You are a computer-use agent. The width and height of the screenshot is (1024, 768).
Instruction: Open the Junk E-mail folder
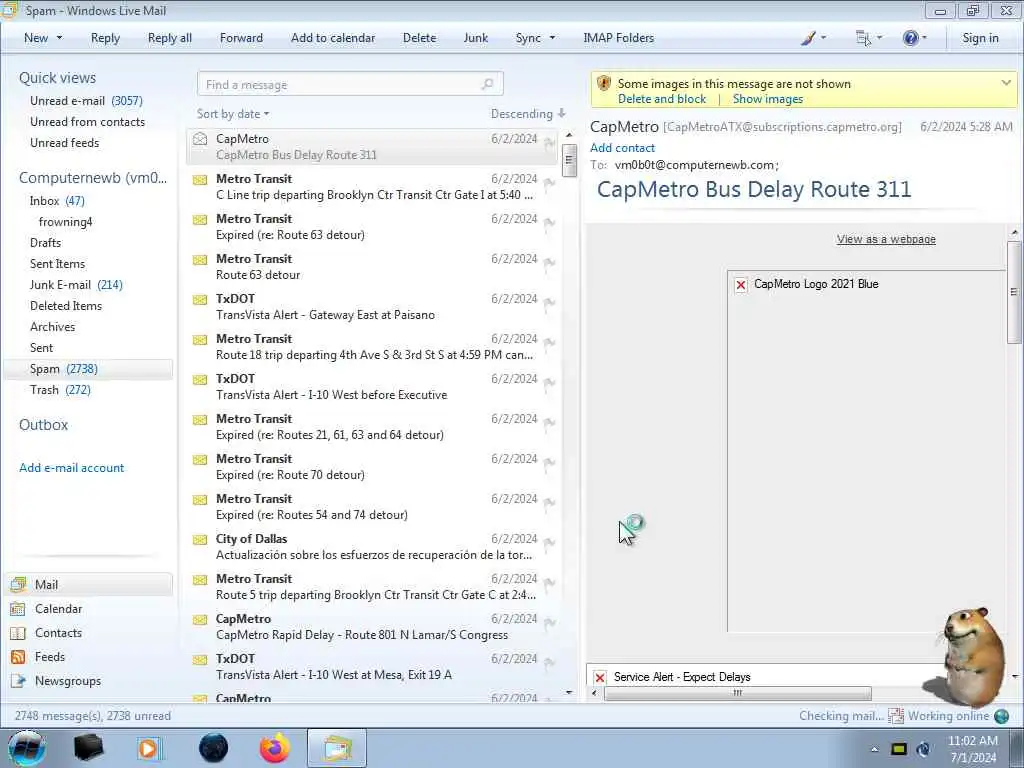coord(76,285)
